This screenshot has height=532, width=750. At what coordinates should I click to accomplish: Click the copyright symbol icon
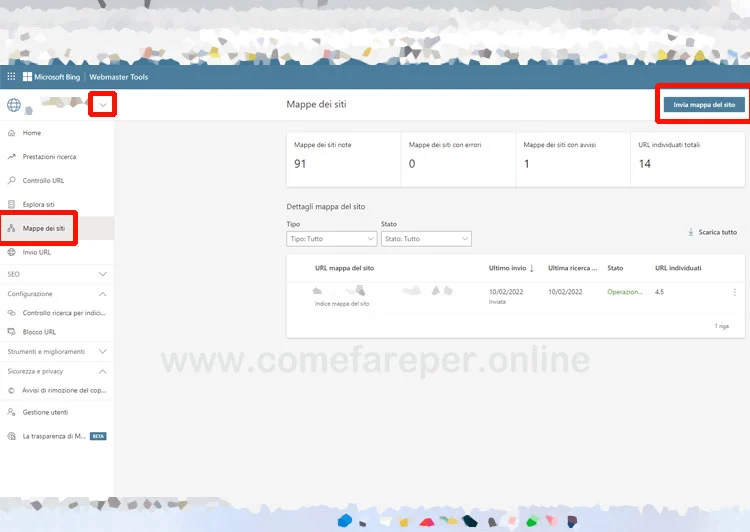pos(11,390)
